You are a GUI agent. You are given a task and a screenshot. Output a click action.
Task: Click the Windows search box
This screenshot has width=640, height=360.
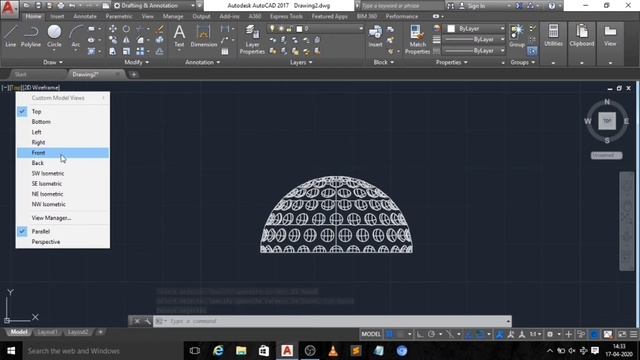pyautogui.click(x=102, y=351)
